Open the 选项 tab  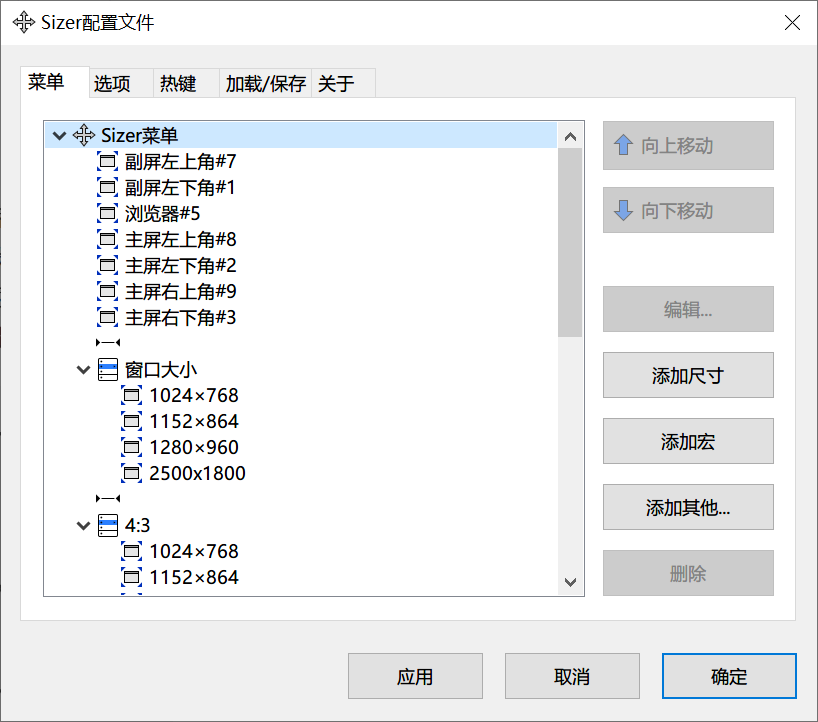pyautogui.click(x=121, y=83)
